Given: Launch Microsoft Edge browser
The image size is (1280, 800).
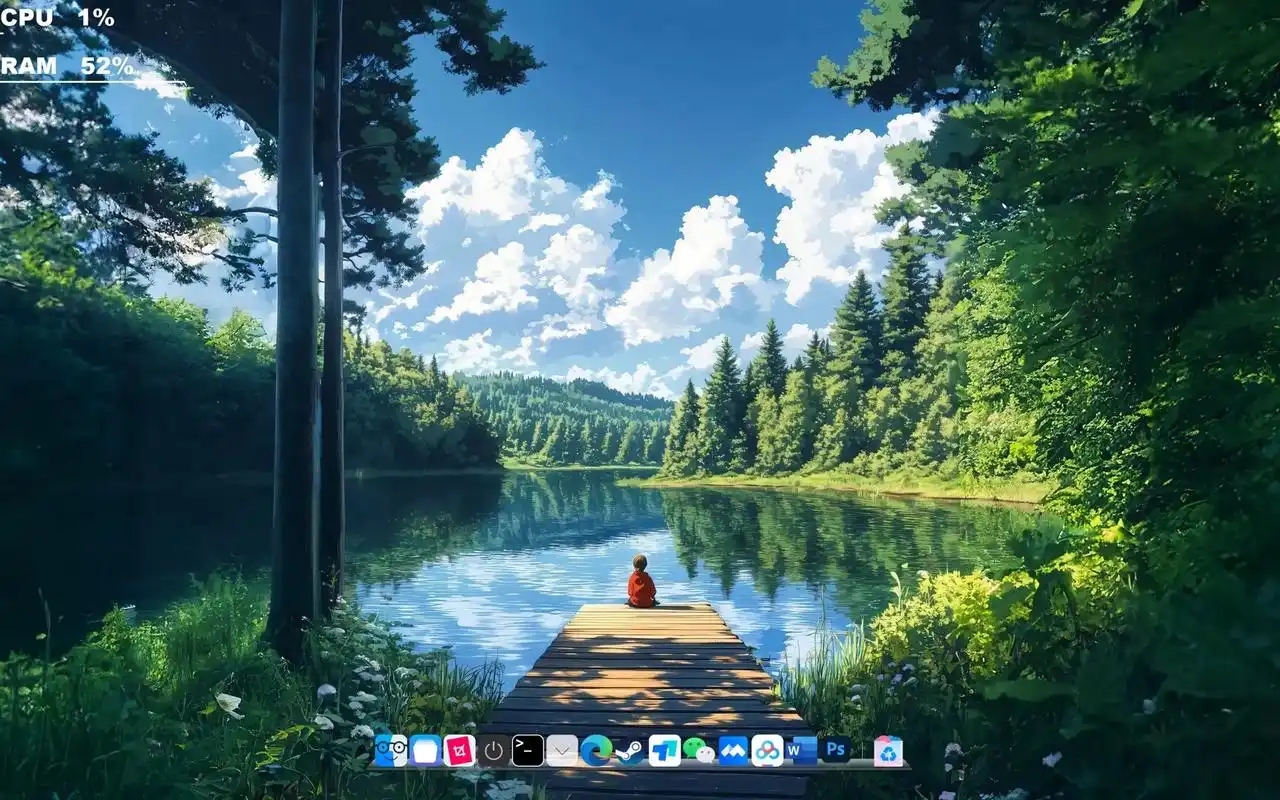Looking at the screenshot, I should pyautogui.click(x=596, y=750).
